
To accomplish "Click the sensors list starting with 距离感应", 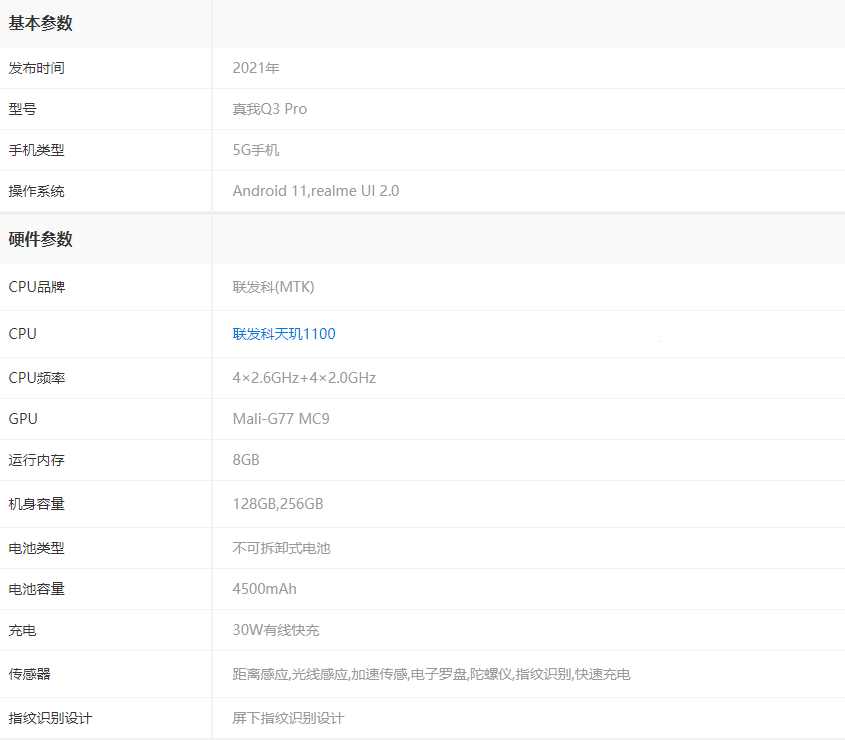I will tap(431, 674).
